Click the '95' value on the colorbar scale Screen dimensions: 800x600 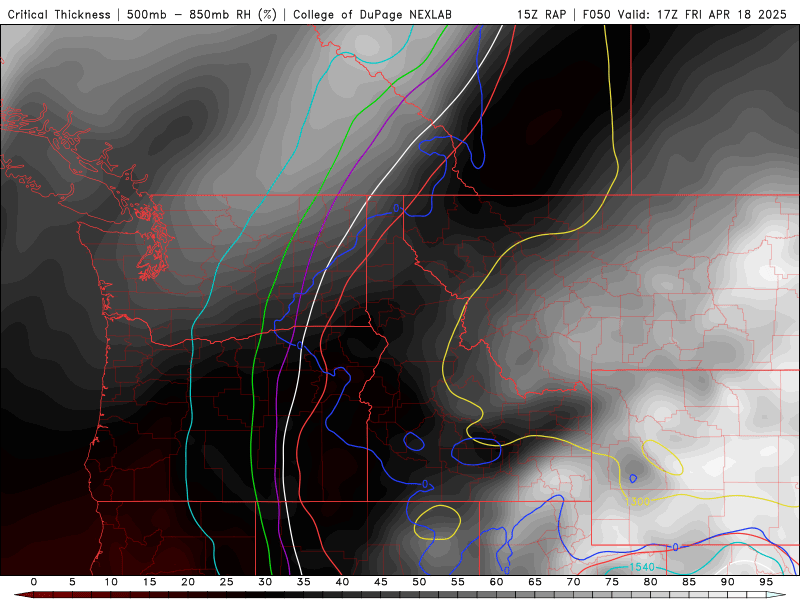766,582
